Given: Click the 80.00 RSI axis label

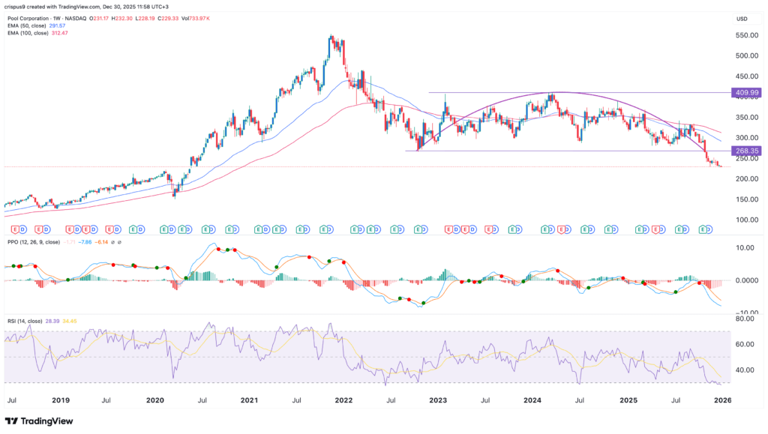Looking at the screenshot, I should pyautogui.click(x=746, y=319).
